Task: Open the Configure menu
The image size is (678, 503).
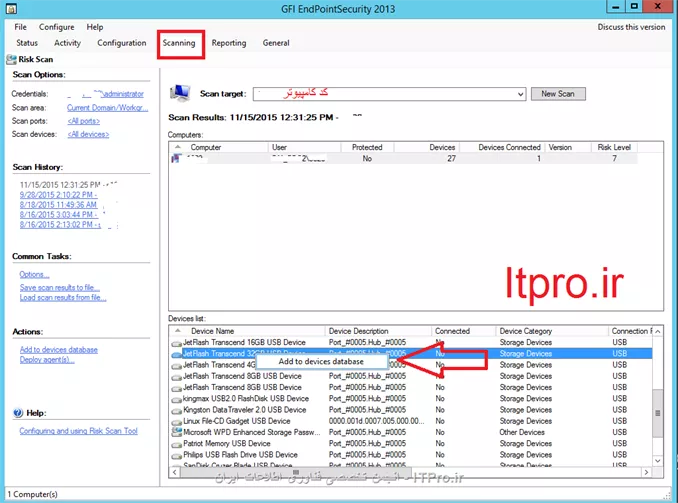Action: click(57, 27)
